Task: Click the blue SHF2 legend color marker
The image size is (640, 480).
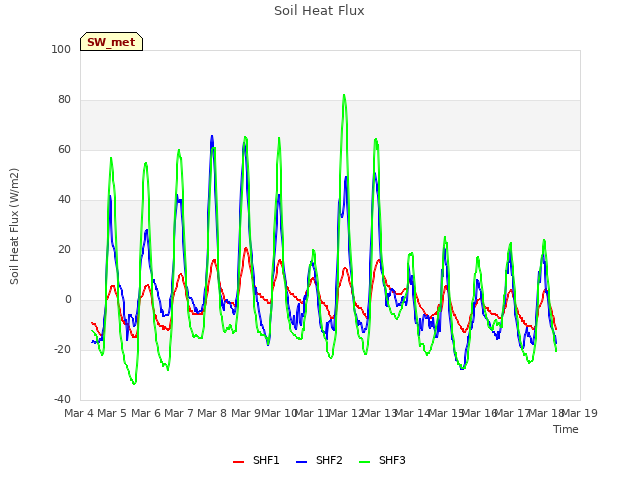Action: [x=301, y=462]
